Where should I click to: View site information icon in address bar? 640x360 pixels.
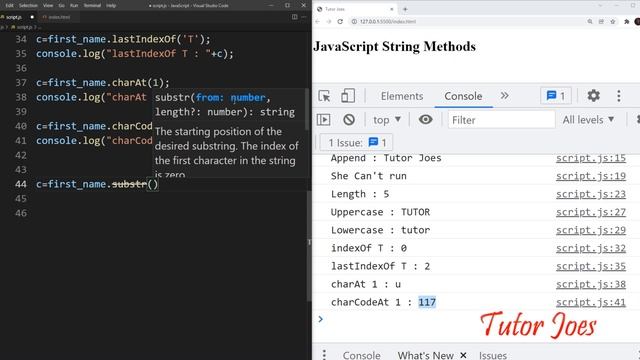click(x=354, y=22)
